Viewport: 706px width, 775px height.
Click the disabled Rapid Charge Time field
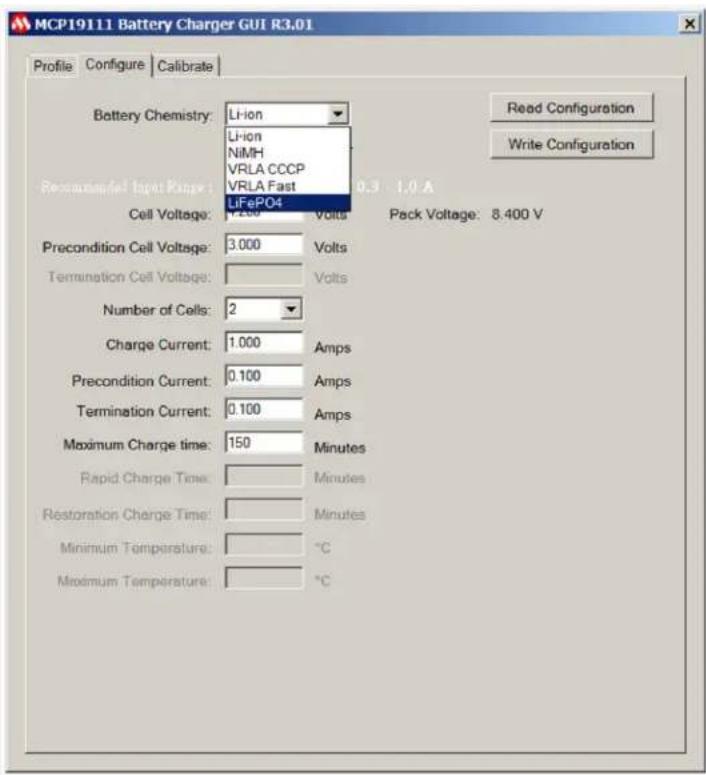[264, 476]
